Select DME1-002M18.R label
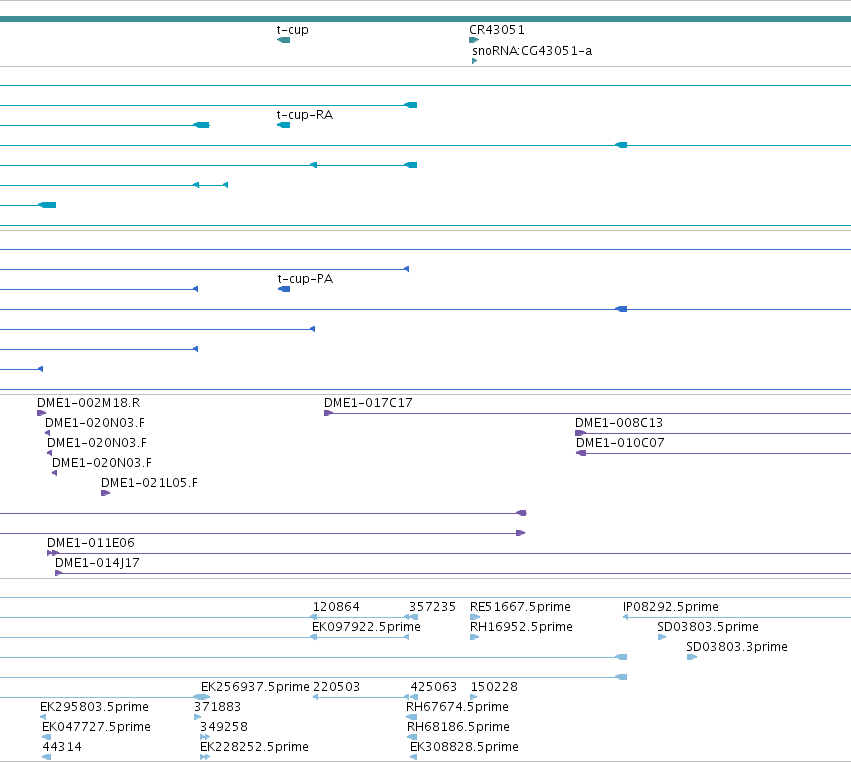Viewport: 851px width, 762px height. [x=88, y=403]
